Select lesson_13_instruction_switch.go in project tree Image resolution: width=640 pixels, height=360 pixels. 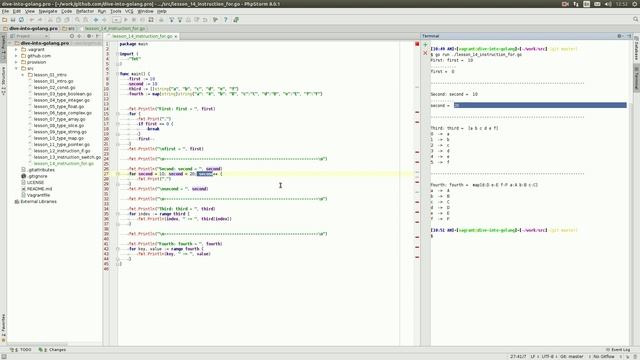[x=67, y=157]
